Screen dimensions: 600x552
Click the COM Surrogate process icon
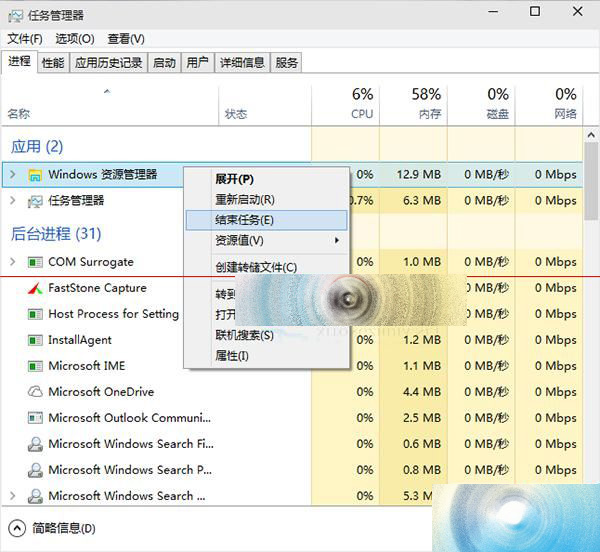pyautogui.click(x=35, y=262)
